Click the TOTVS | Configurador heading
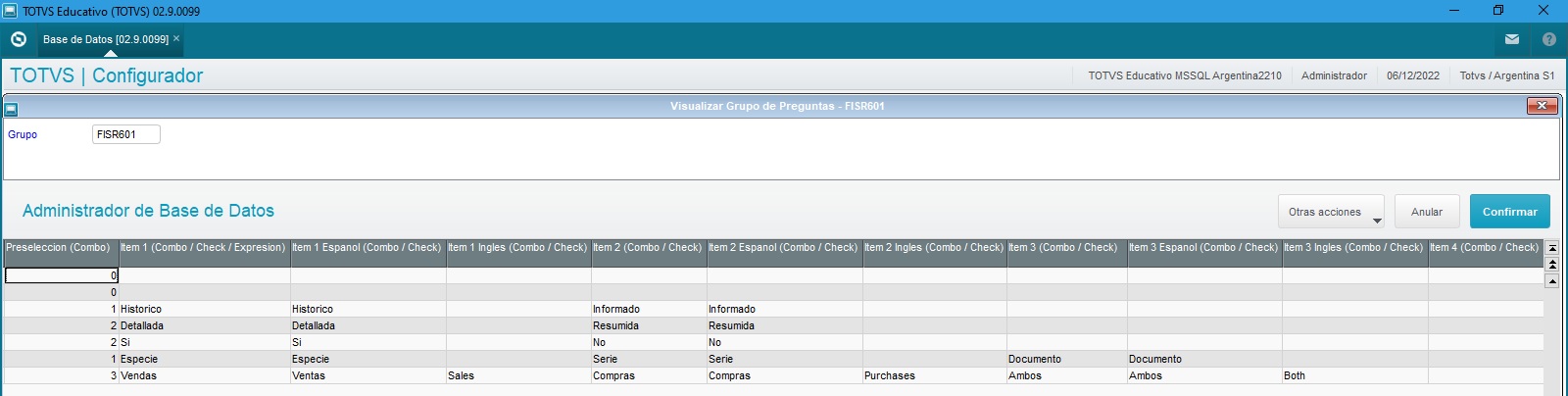Screen dimensions: 1568x396 (106, 75)
